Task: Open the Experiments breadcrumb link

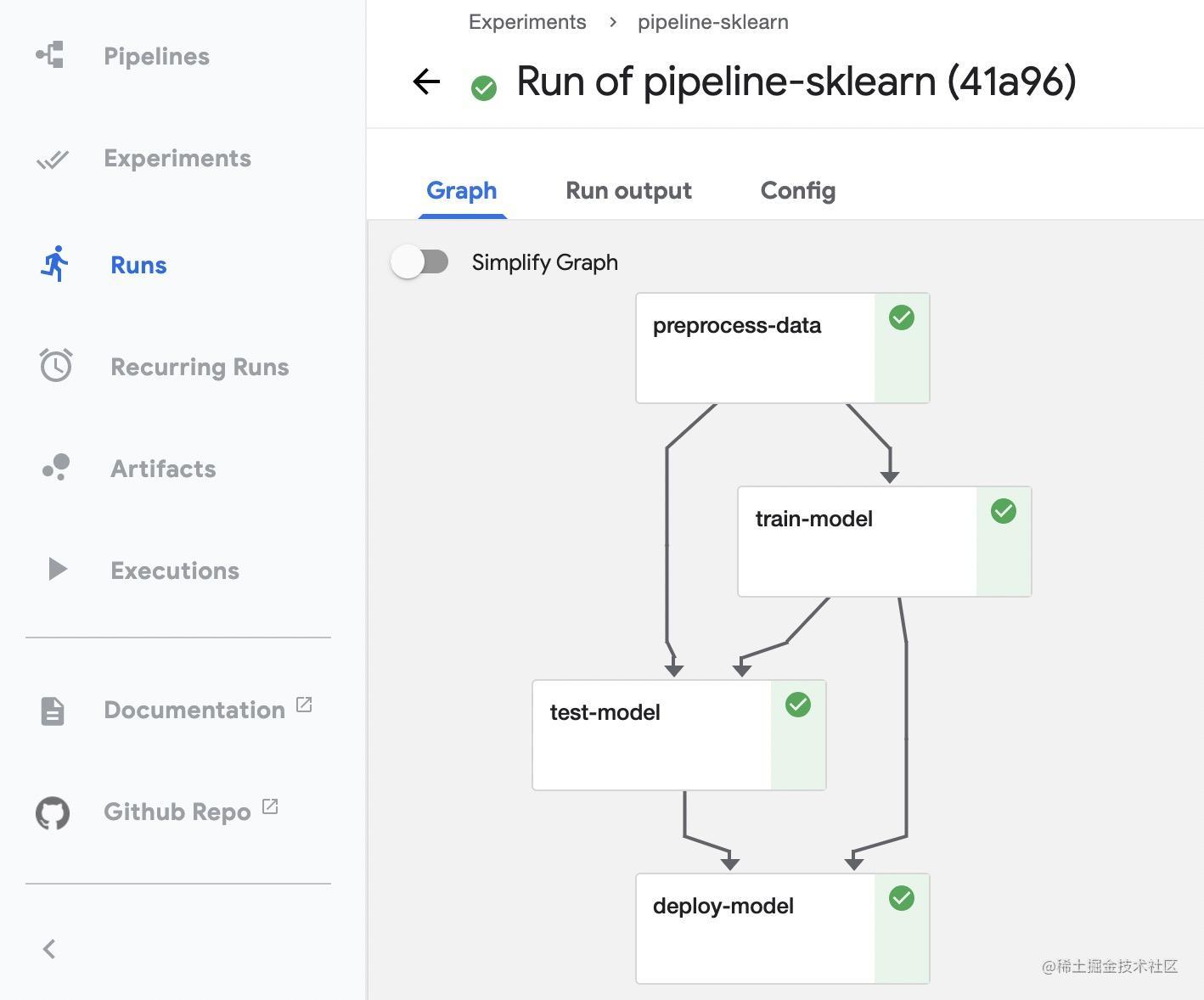Action: 526,21
